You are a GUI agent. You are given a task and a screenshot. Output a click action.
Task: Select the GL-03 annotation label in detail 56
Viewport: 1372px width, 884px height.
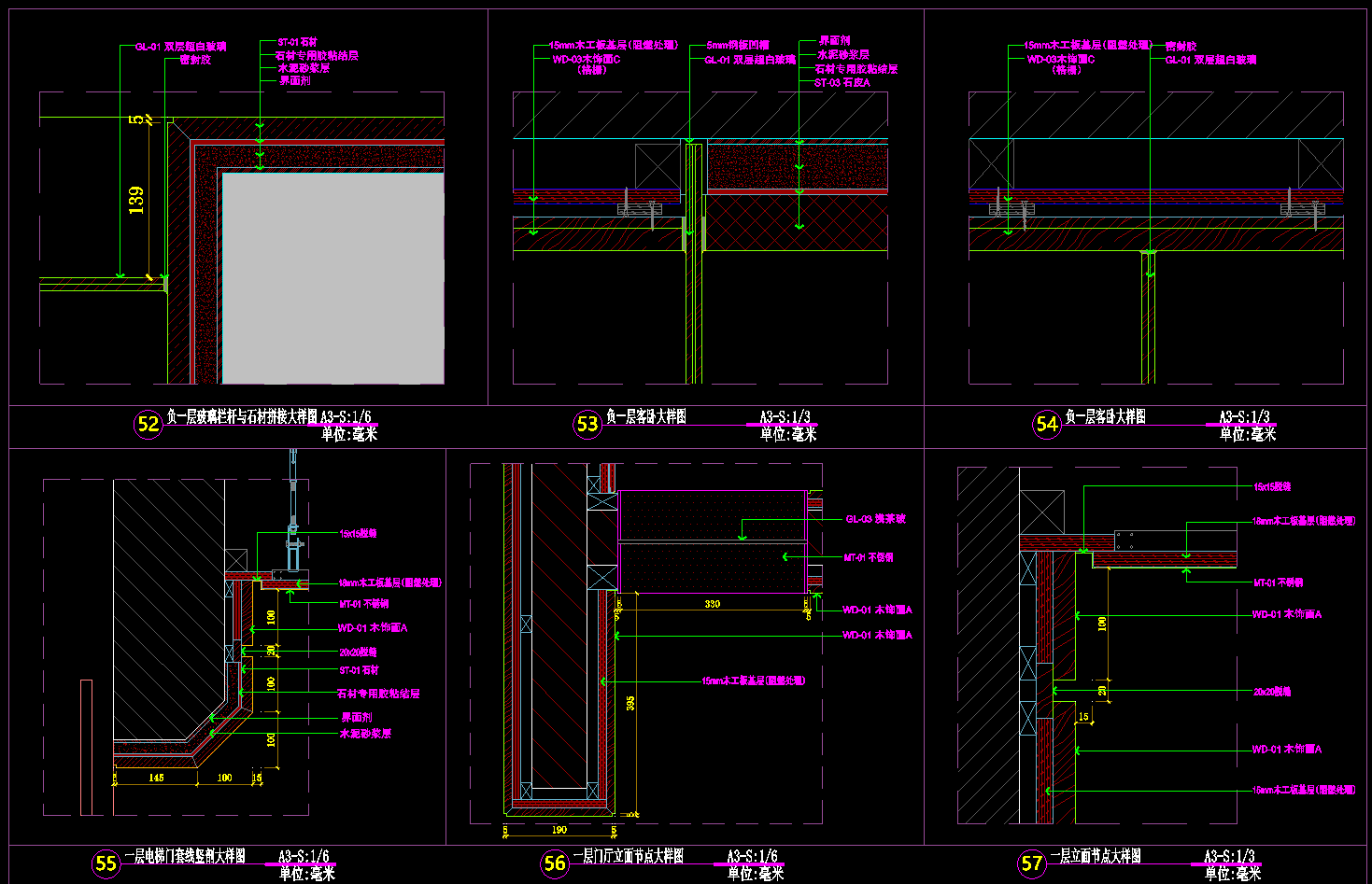[x=875, y=519]
